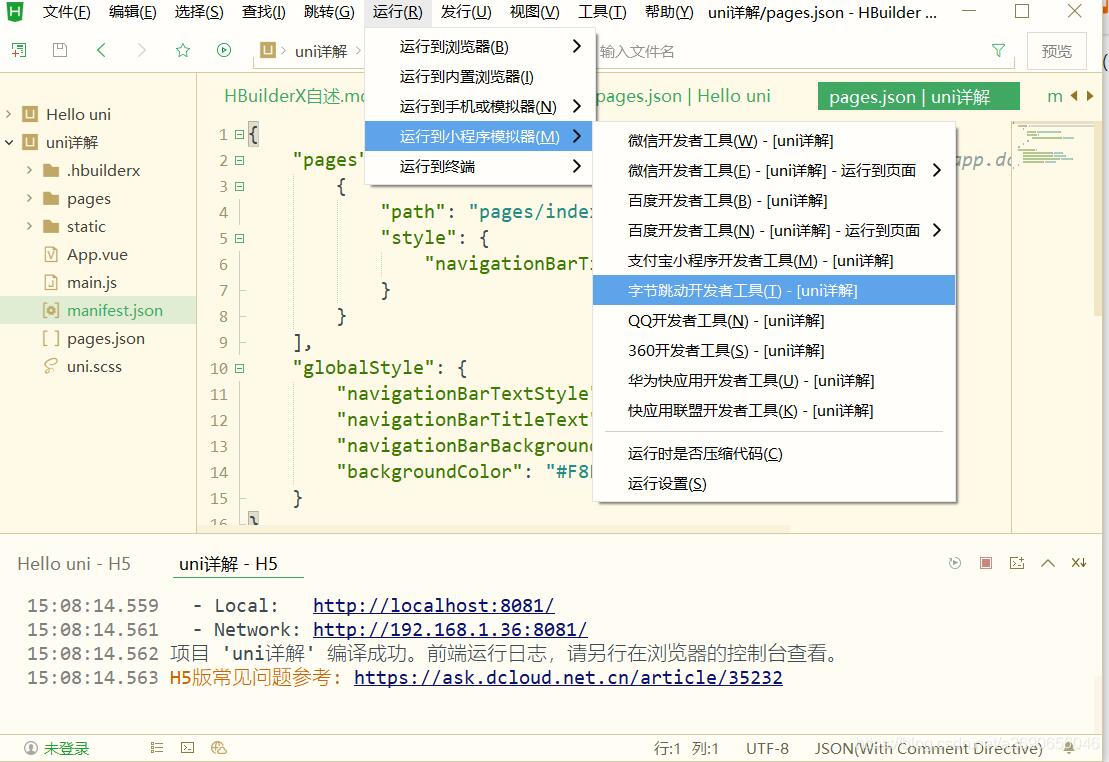Click the 预览 preview button

(x=1056, y=51)
